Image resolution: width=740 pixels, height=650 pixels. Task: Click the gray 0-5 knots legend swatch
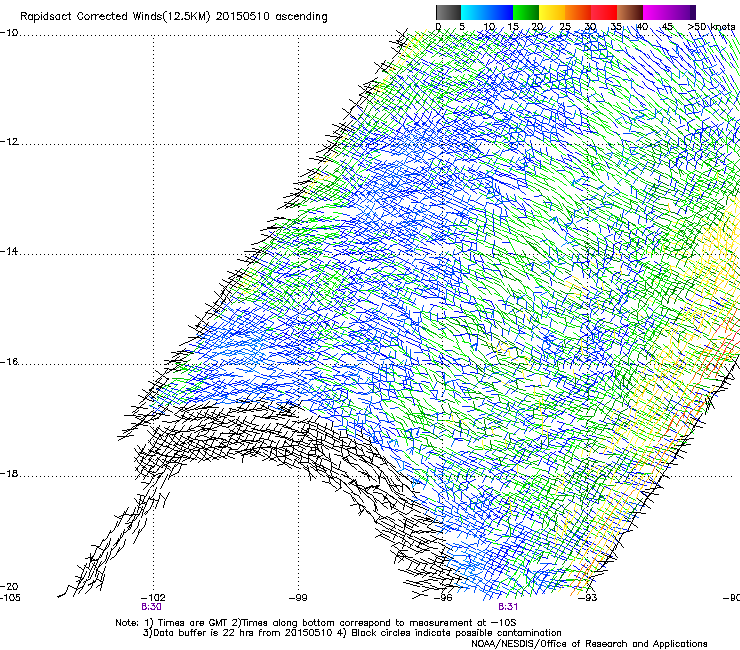click(448, 12)
